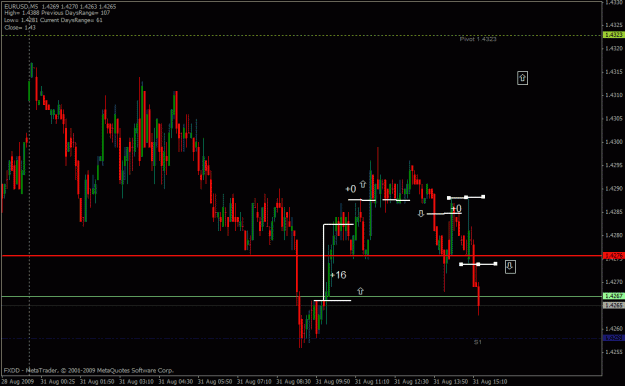
Task: Click the Close= 1.43 text
Action: [x=20, y=28]
